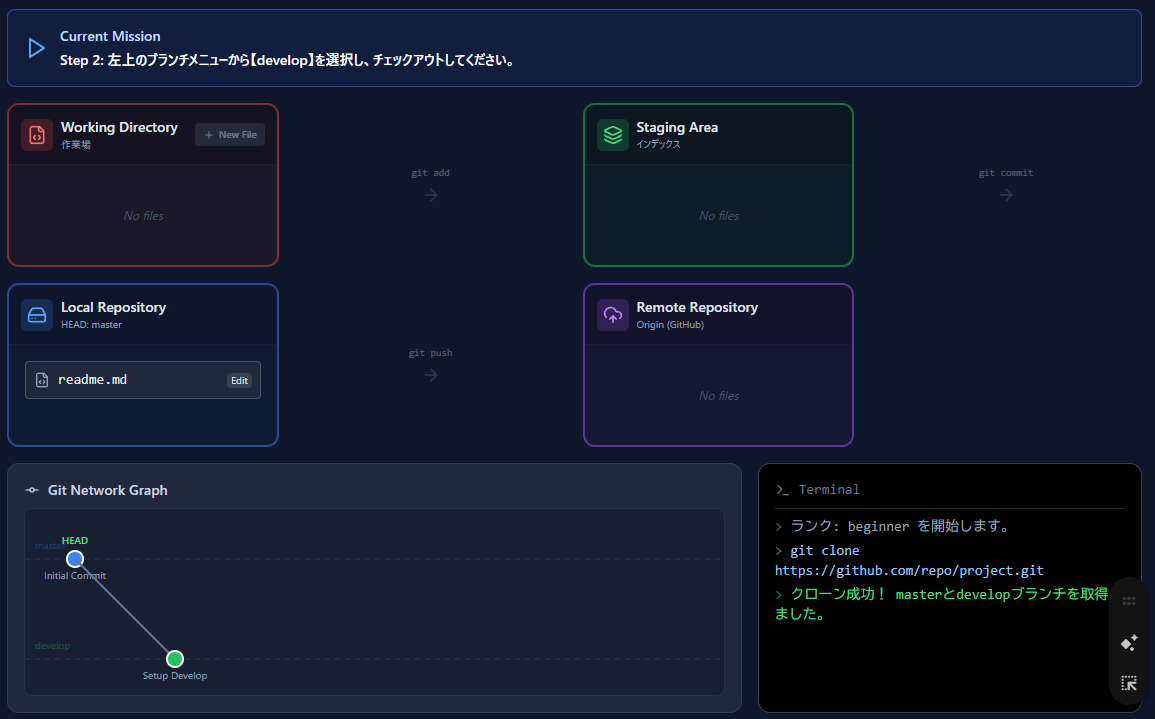This screenshot has width=1155, height=719.
Task: Click the Remote Repository cloud upload icon
Action: (x=612, y=315)
